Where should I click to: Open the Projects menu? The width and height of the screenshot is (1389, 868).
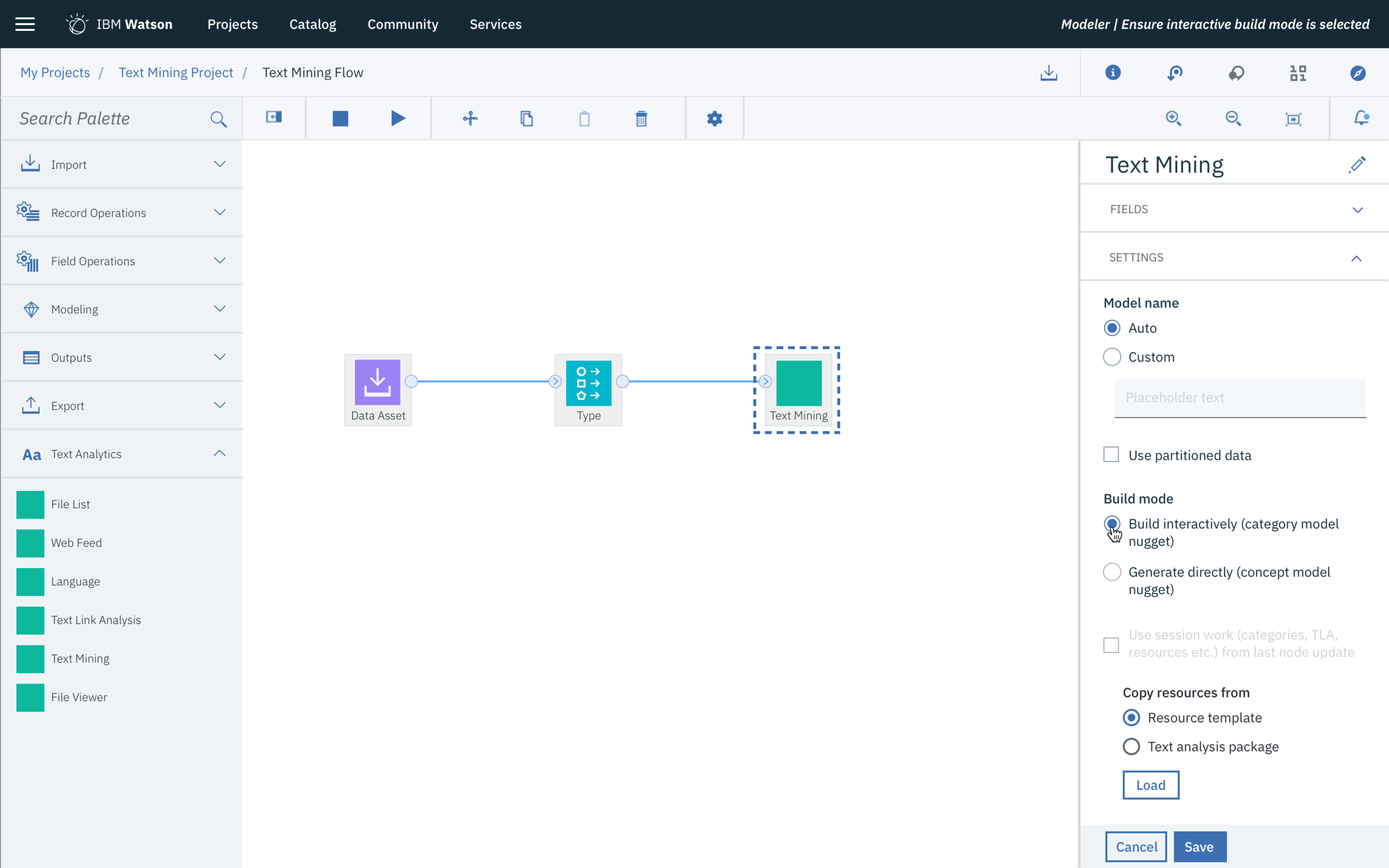233,24
